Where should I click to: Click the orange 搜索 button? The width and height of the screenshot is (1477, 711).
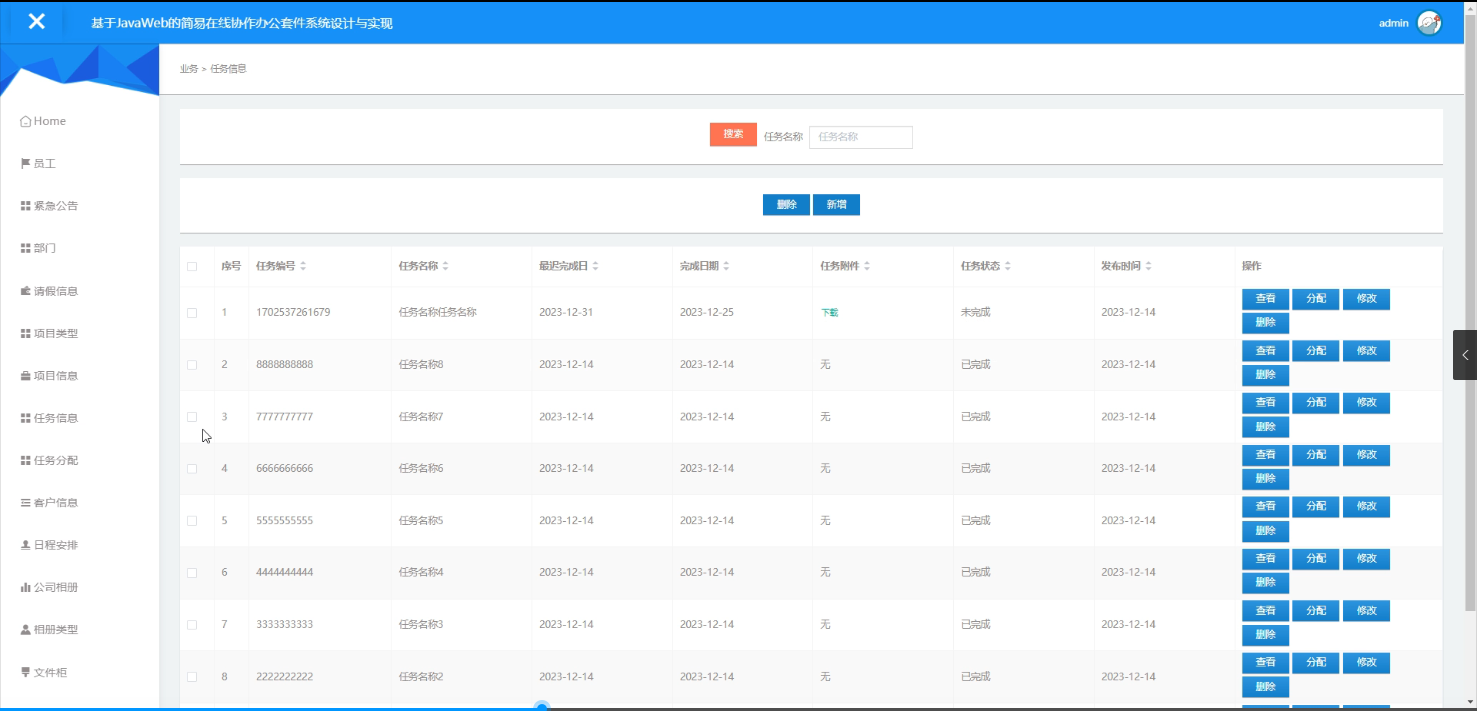(733, 133)
